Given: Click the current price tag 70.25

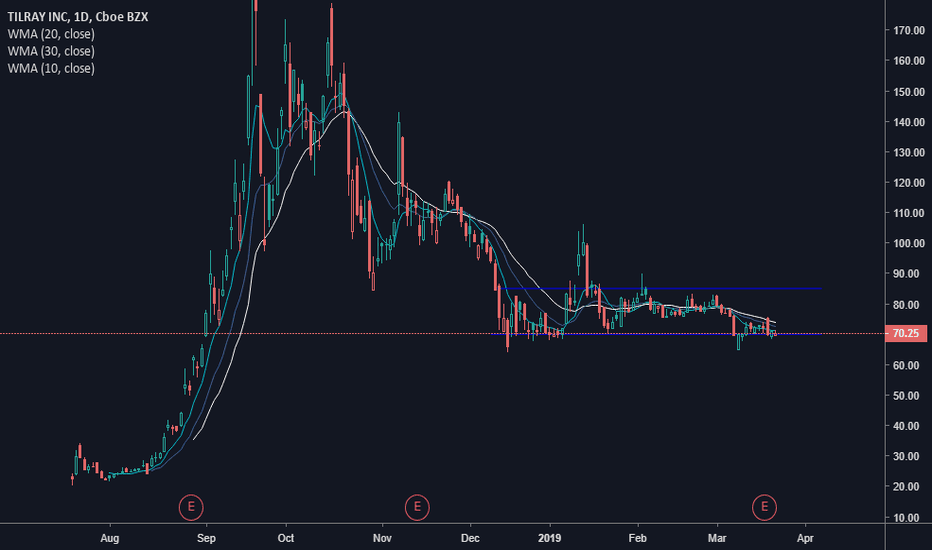Looking at the screenshot, I should 906,334.
